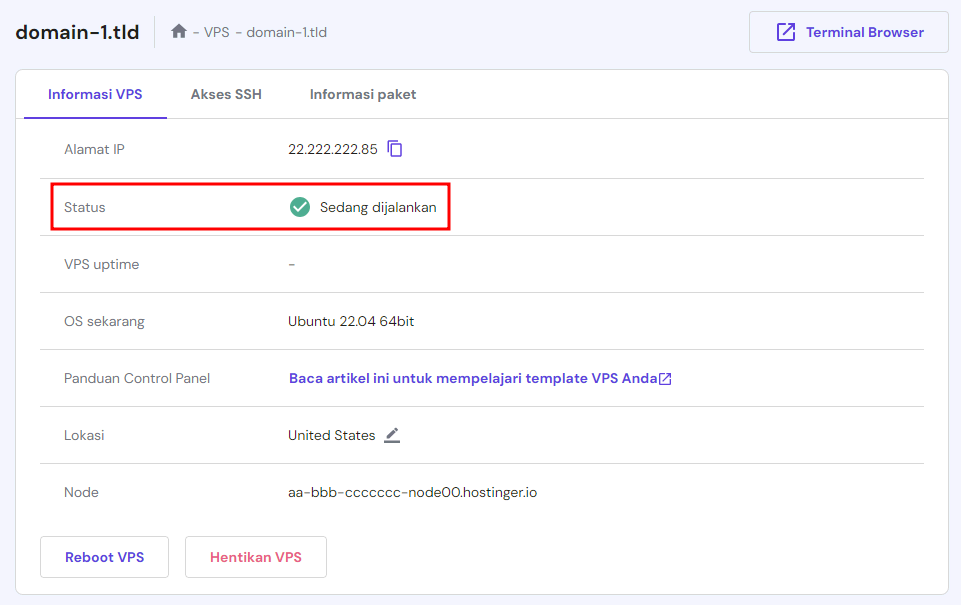Open the 'Baca artikel ini' guide link
Image resolution: width=961 pixels, height=605 pixels.
[x=473, y=378]
